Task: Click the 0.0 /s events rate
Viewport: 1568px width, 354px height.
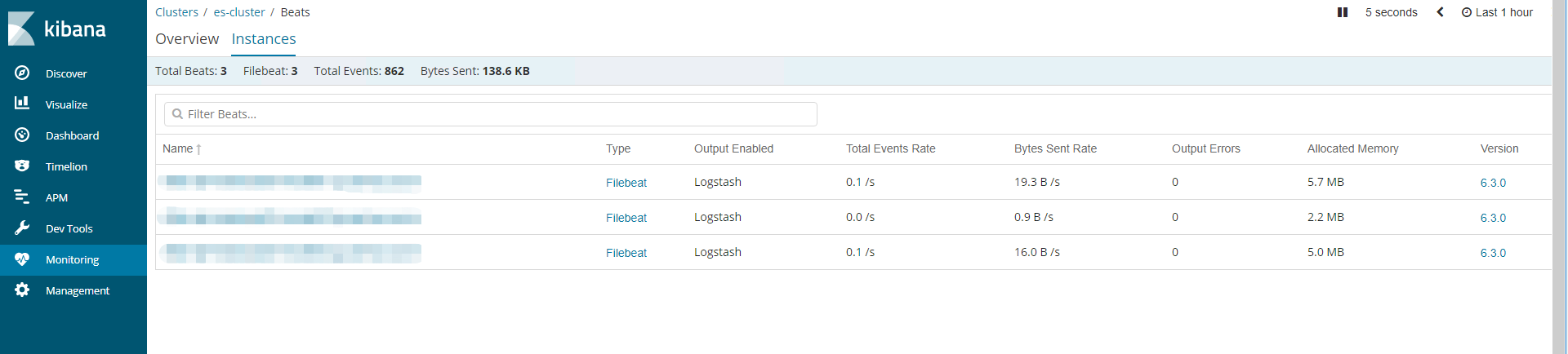Action: point(860,217)
